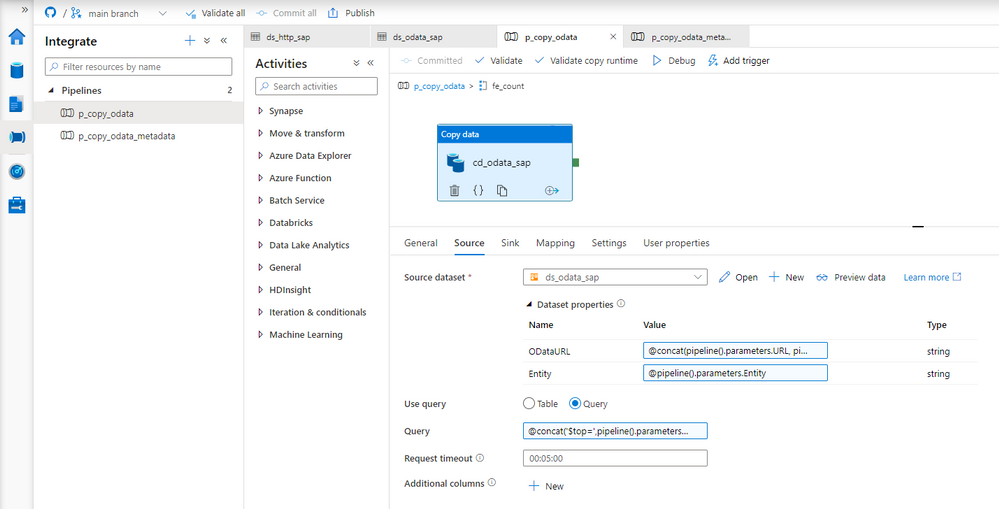Screen dimensions: 999x509
Task: Click the Copy data activity icon
Action: pyautogui.click(x=455, y=162)
